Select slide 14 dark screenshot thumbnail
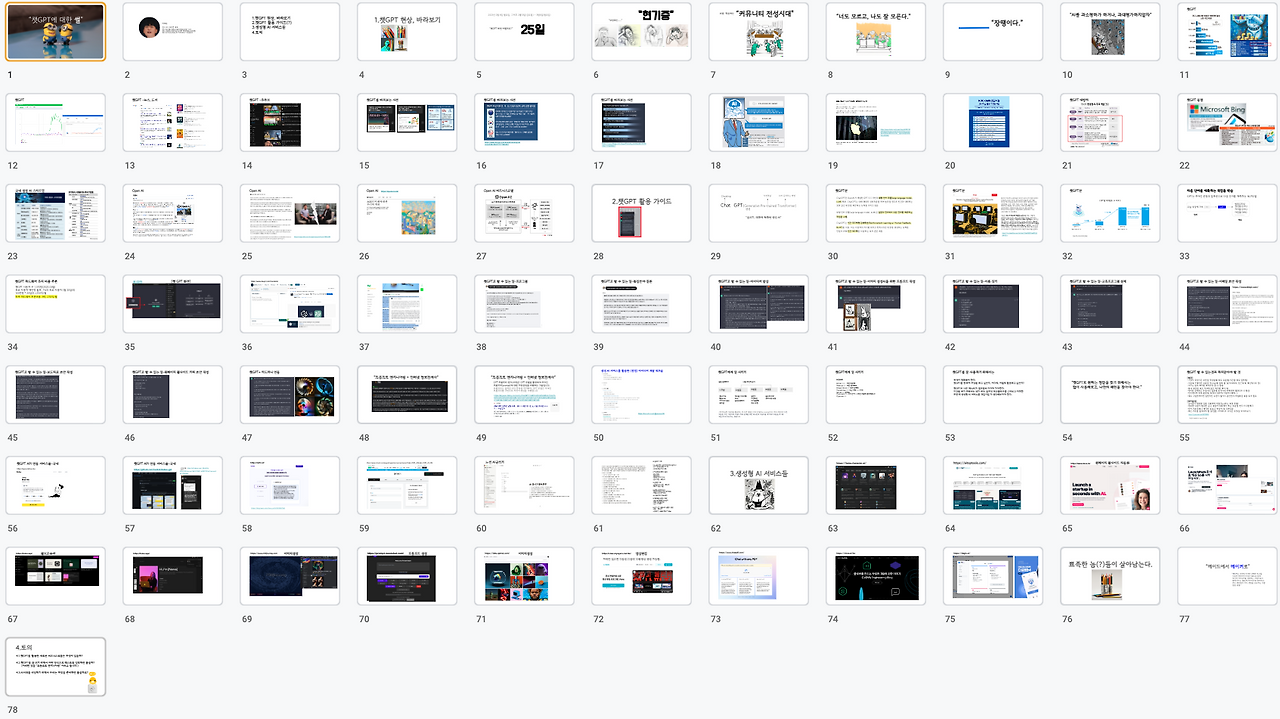1280x719 pixels. [x=290, y=122]
